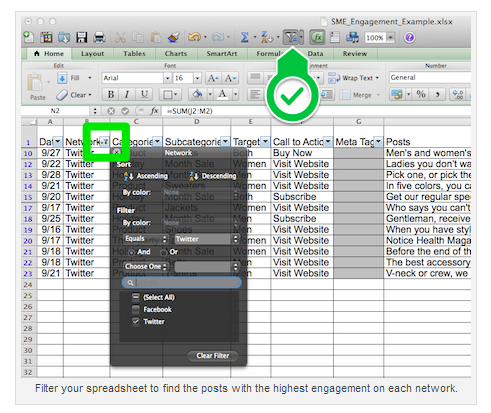Open the Meta Tag filter arrow
Viewport: 491px width, 413px height.
click(378, 141)
